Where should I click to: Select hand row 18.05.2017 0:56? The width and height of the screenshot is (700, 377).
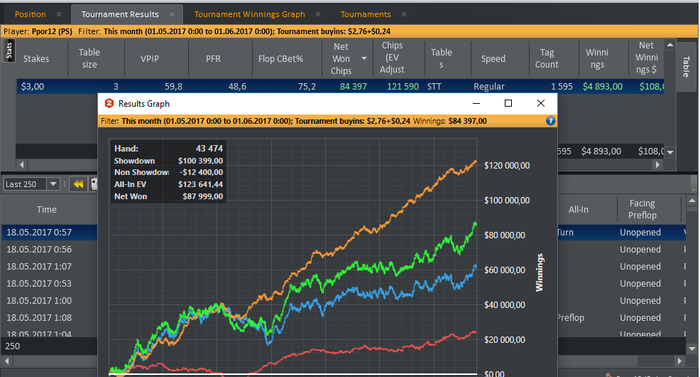pos(49,249)
